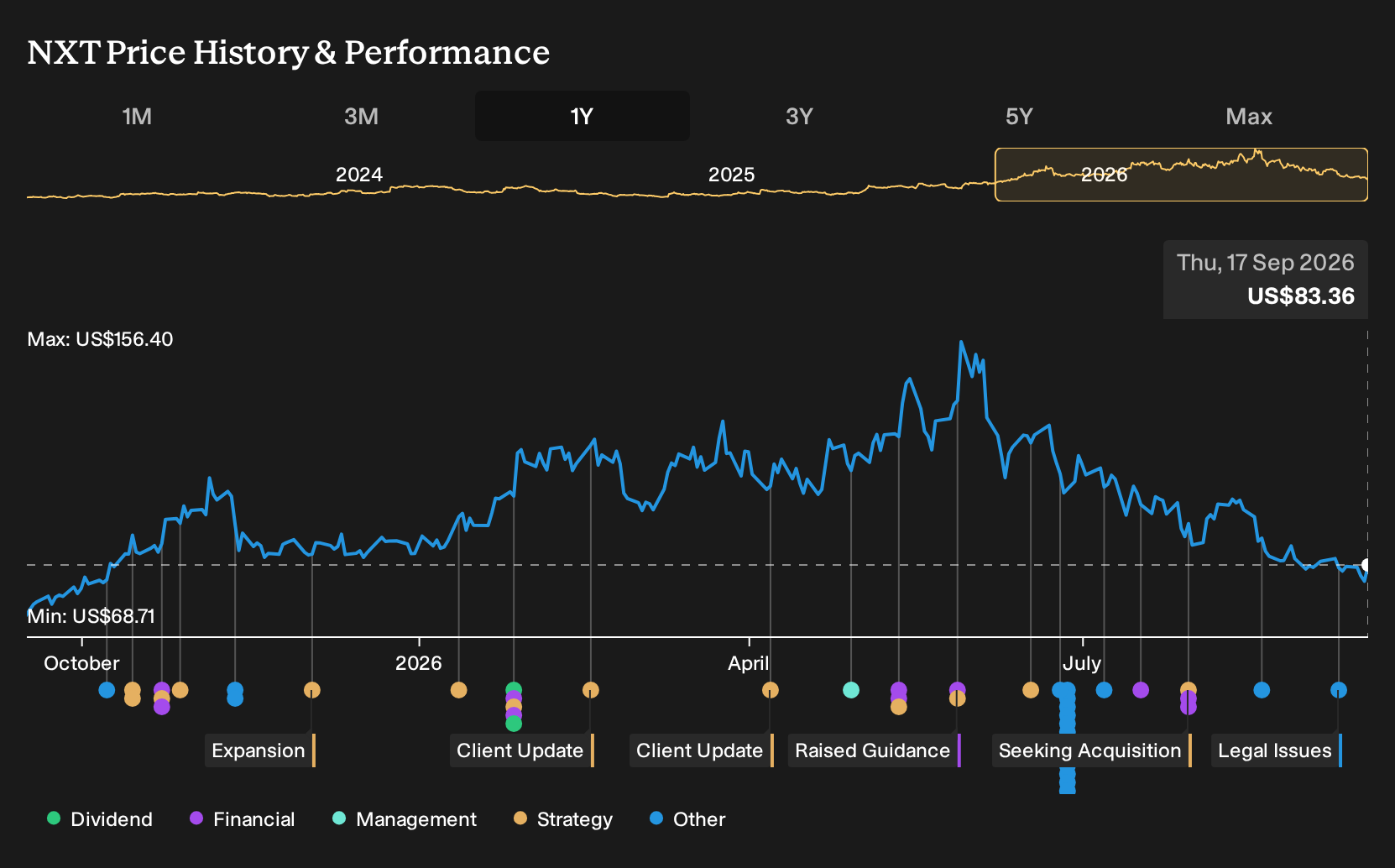Open the Expansion event label
The image size is (1395, 868).
(259, 750)
